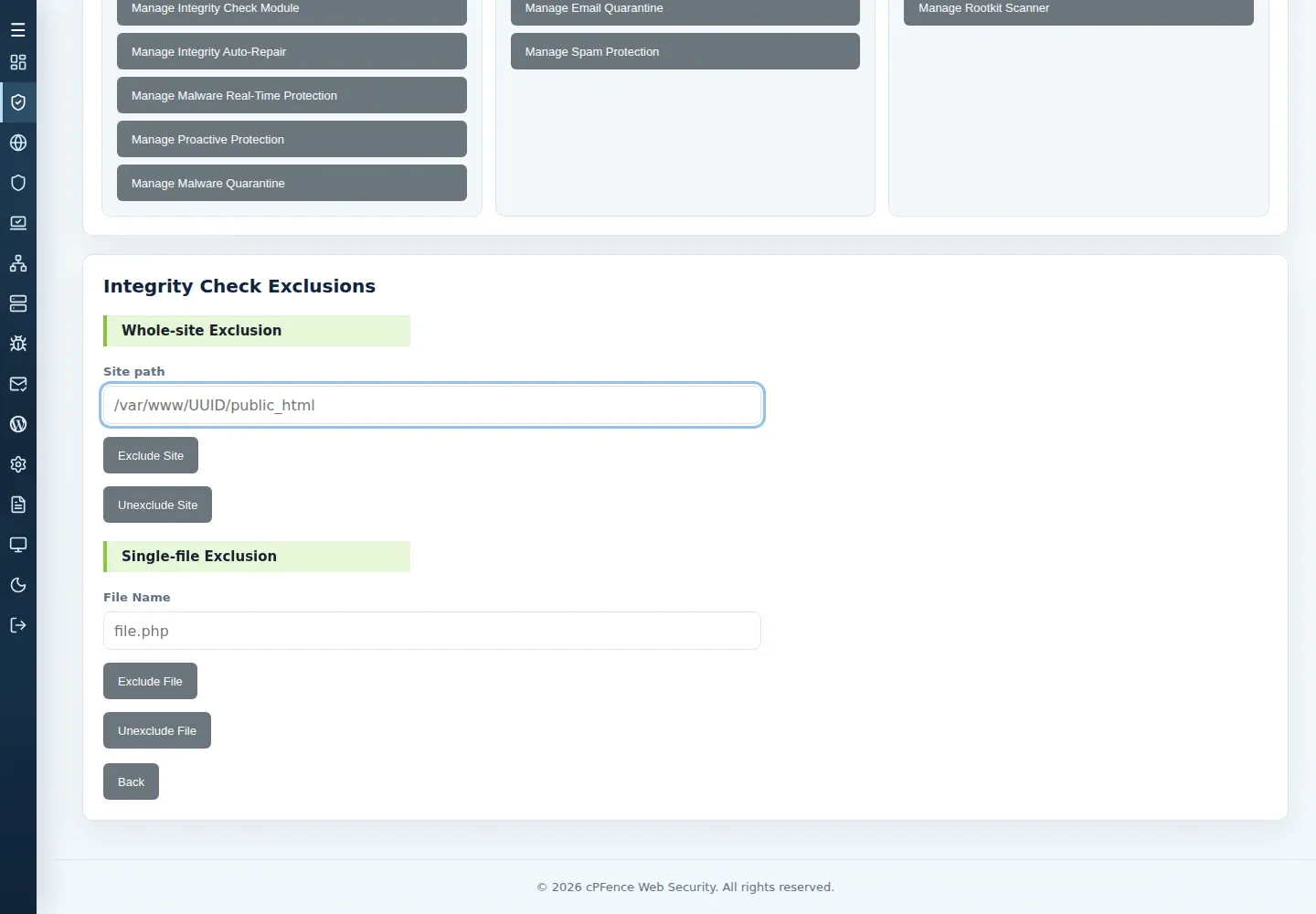Click the monitor display sidebar icon

click(x=18, y=545)
